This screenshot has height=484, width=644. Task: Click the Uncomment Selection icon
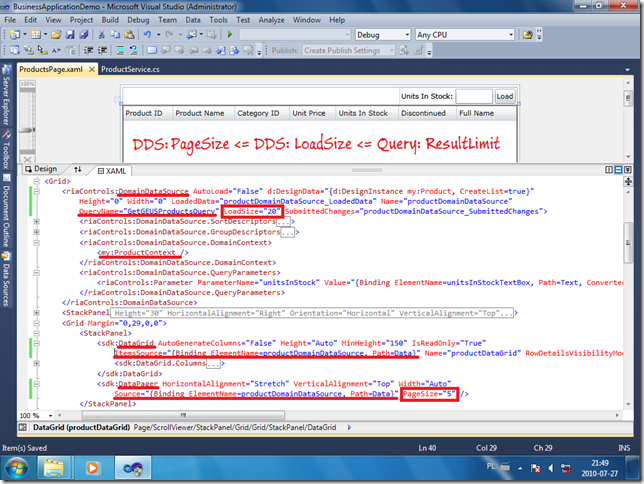[x=133, y=50]
